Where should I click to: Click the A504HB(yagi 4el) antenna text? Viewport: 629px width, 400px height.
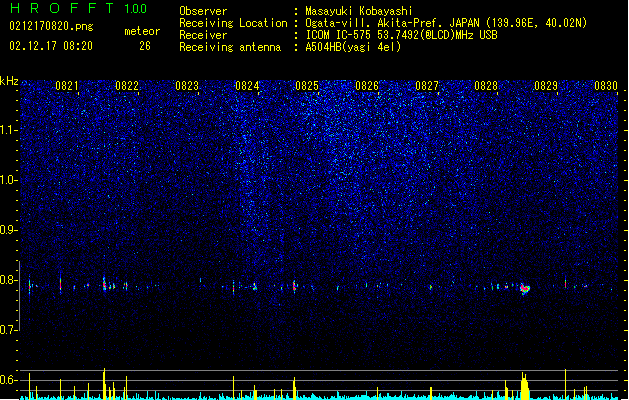pyautogui.click(x=353, y=47)
